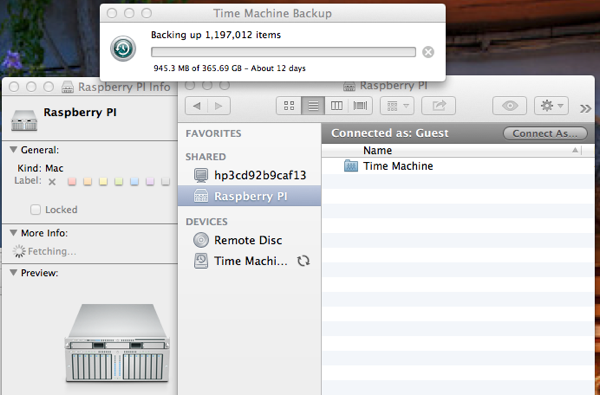Click the syncing arrows beside Time Machi...
600x395 pixels.
point(303,261)
